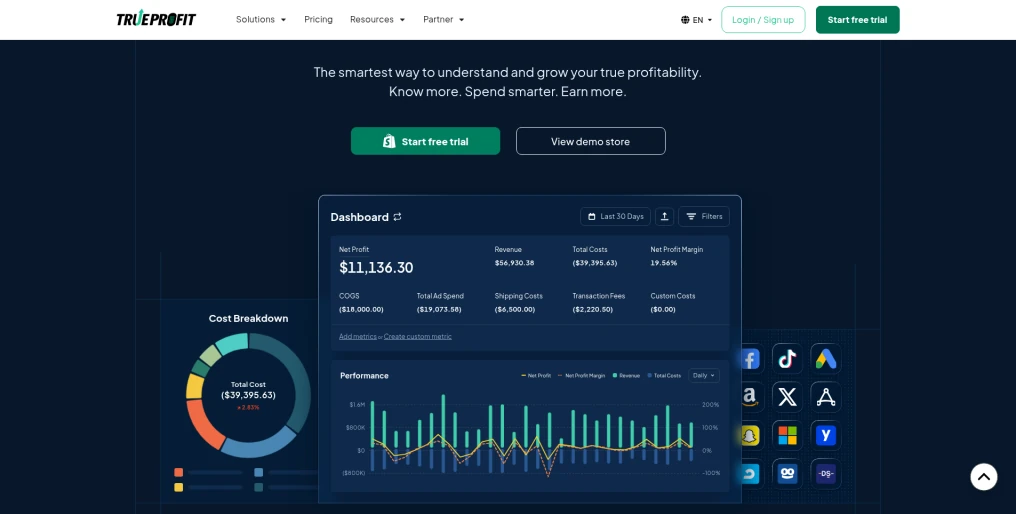Viewport: 1016px width, 514px height.
Task: Click the Shopify Start free trial button
Action: click(x=425, y=141)
